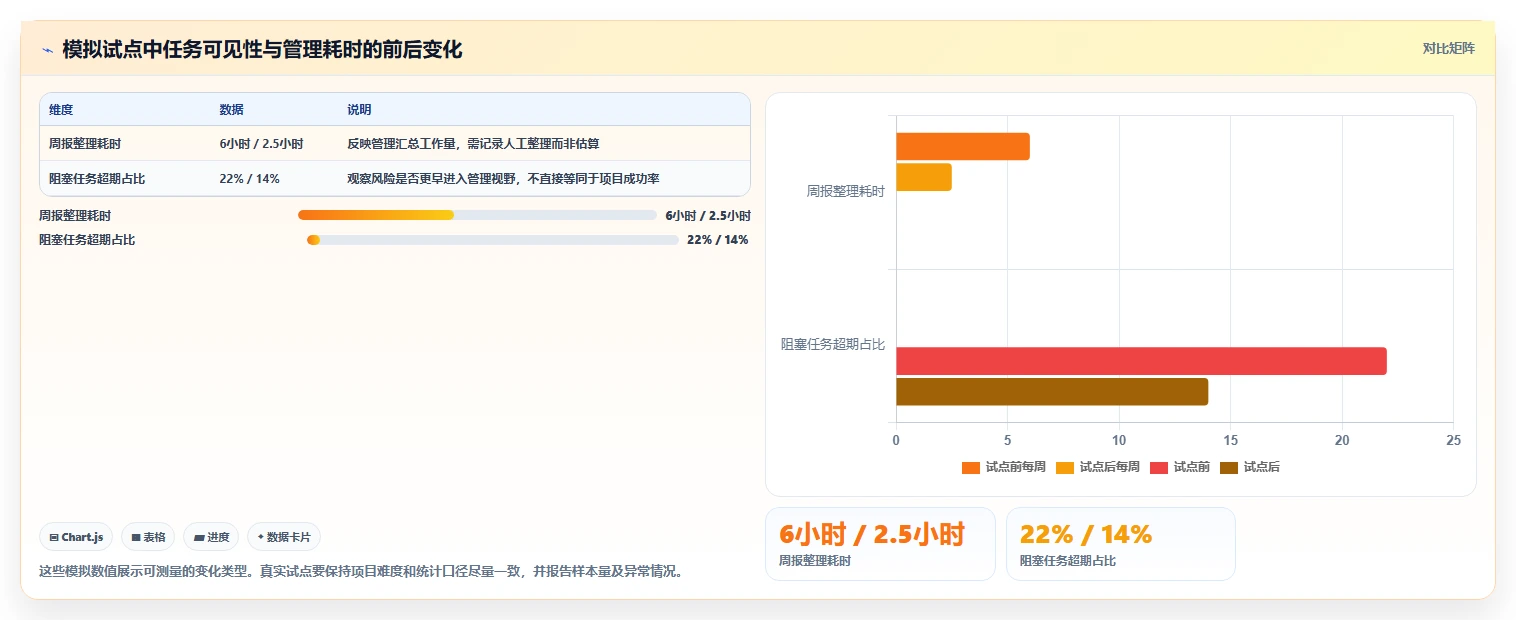Click the lightning icon beside the title
Image resolution: width=1516 pixels, height=620 pixels.
(x=47, y=50)
